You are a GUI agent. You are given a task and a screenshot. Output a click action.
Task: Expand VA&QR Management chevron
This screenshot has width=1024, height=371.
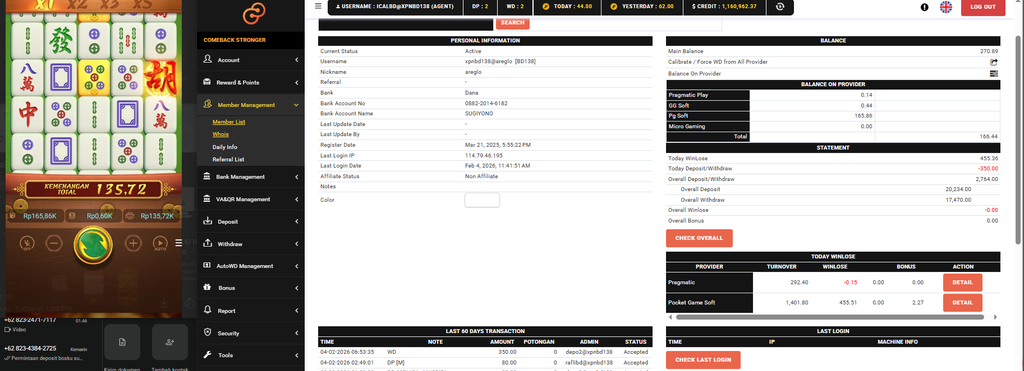(296, 199)
